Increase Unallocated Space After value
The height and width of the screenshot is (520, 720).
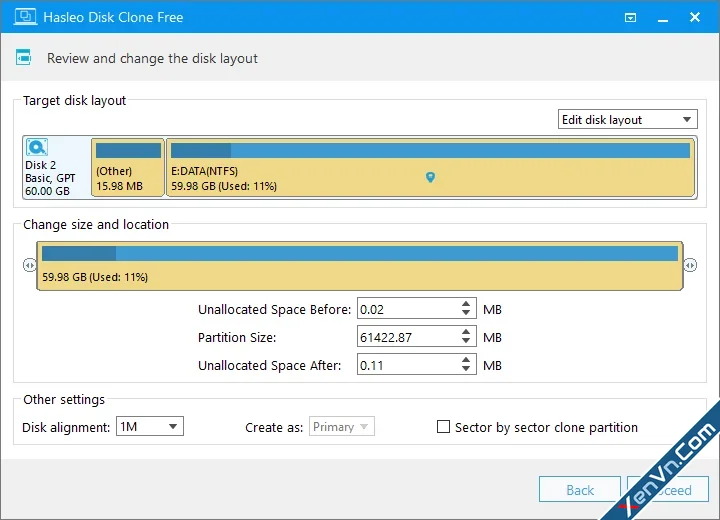pos(466,360)
